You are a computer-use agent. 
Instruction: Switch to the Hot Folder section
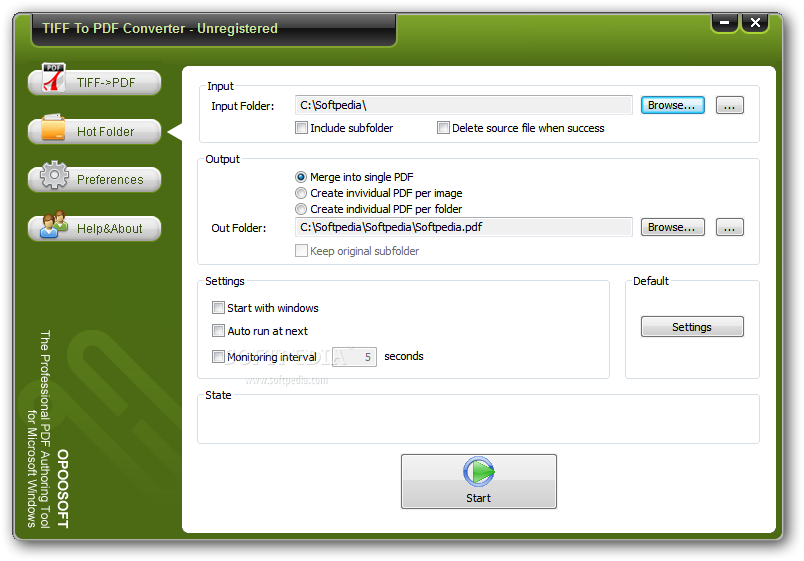pos(94,131)
